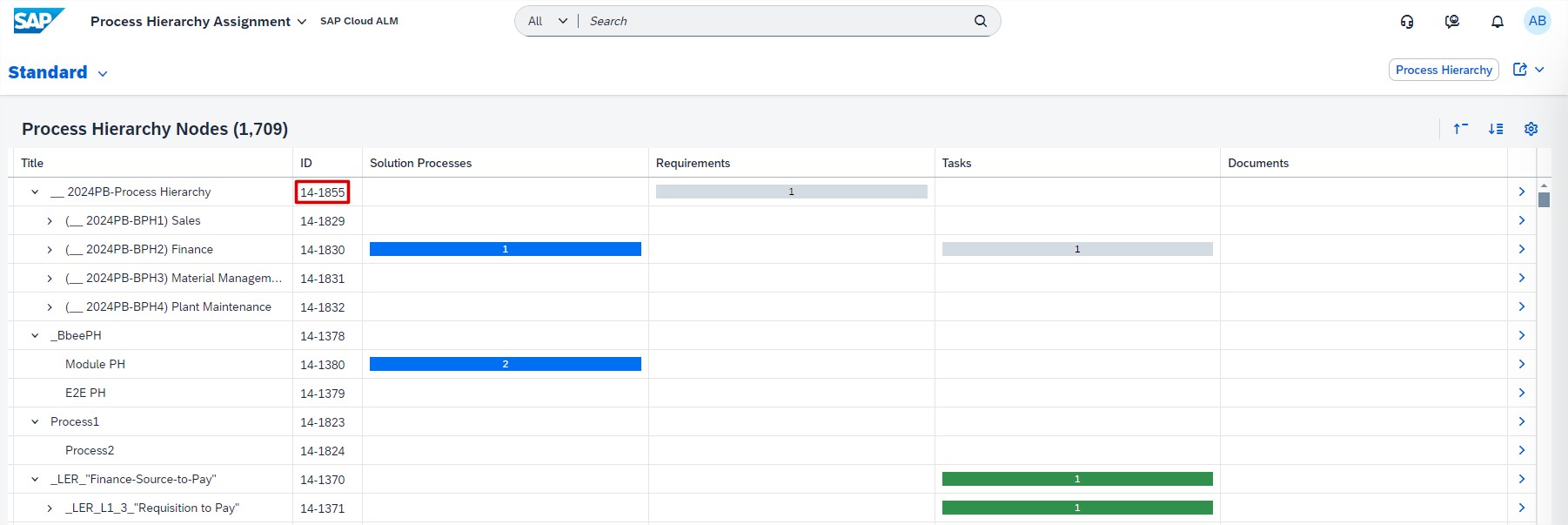The image size is (1568, 525).
Task: Expand the _LER_L1_3_"Requisition to Pay" node
Action: [50, 508]
